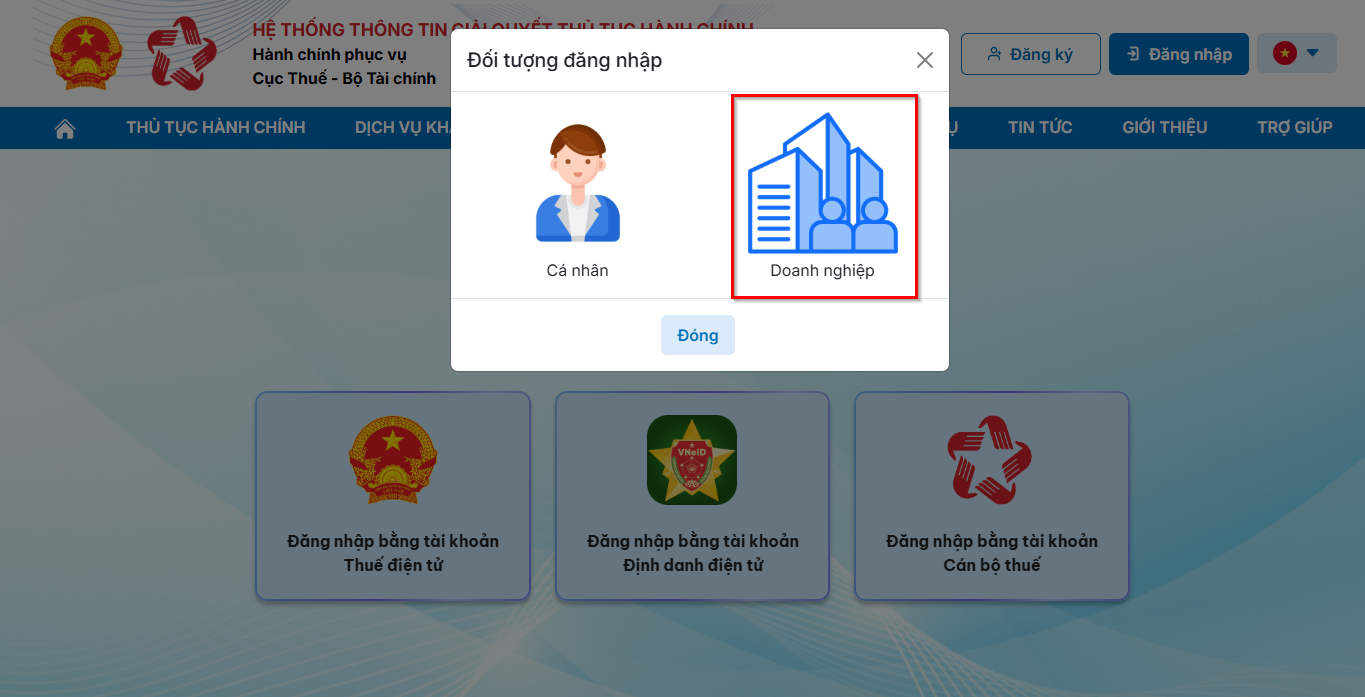Screen dimensions: 1365x697
Task: Open the language flag dropdown
Action: (x=1297, y=53)
